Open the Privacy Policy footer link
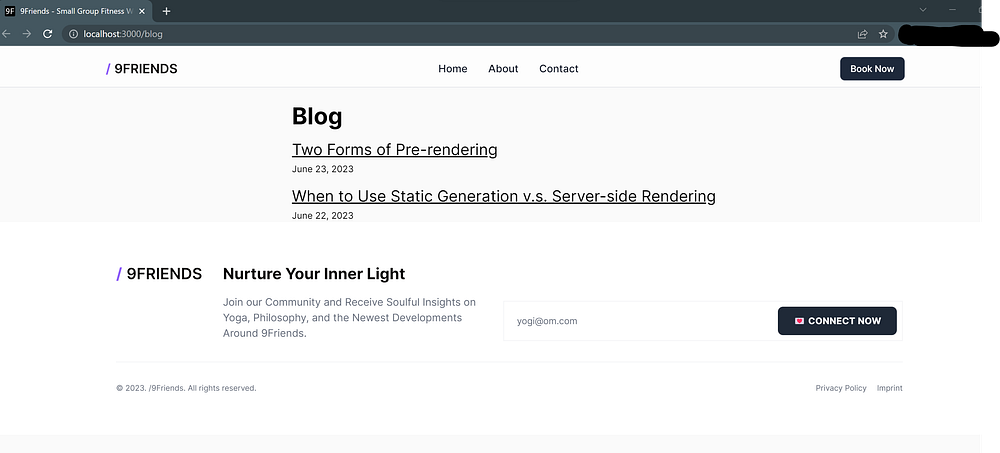The image size is (1000, 453). (x=841, y=388)
